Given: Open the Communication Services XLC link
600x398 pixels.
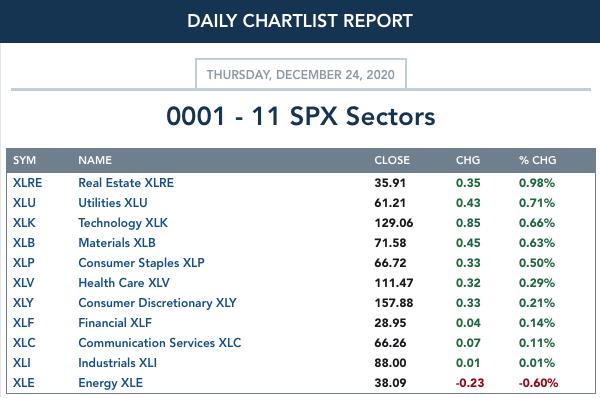Looking at the screenshot, I should click(x=160, y=343).
